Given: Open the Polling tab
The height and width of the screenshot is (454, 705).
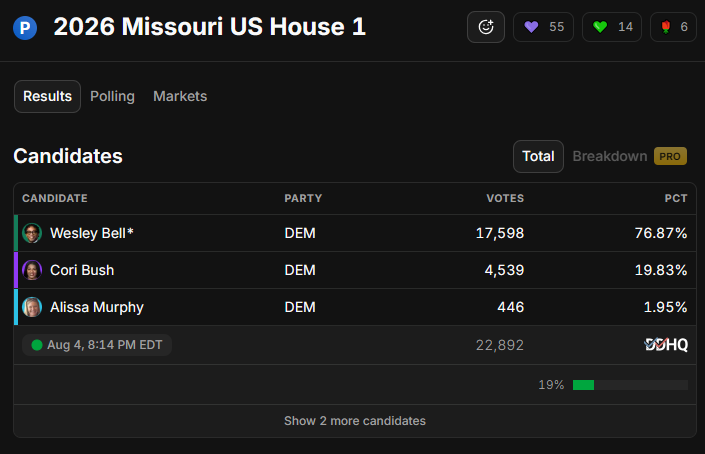Looking at the screenshot, I should pyautogui.click(x=112, y=96).
